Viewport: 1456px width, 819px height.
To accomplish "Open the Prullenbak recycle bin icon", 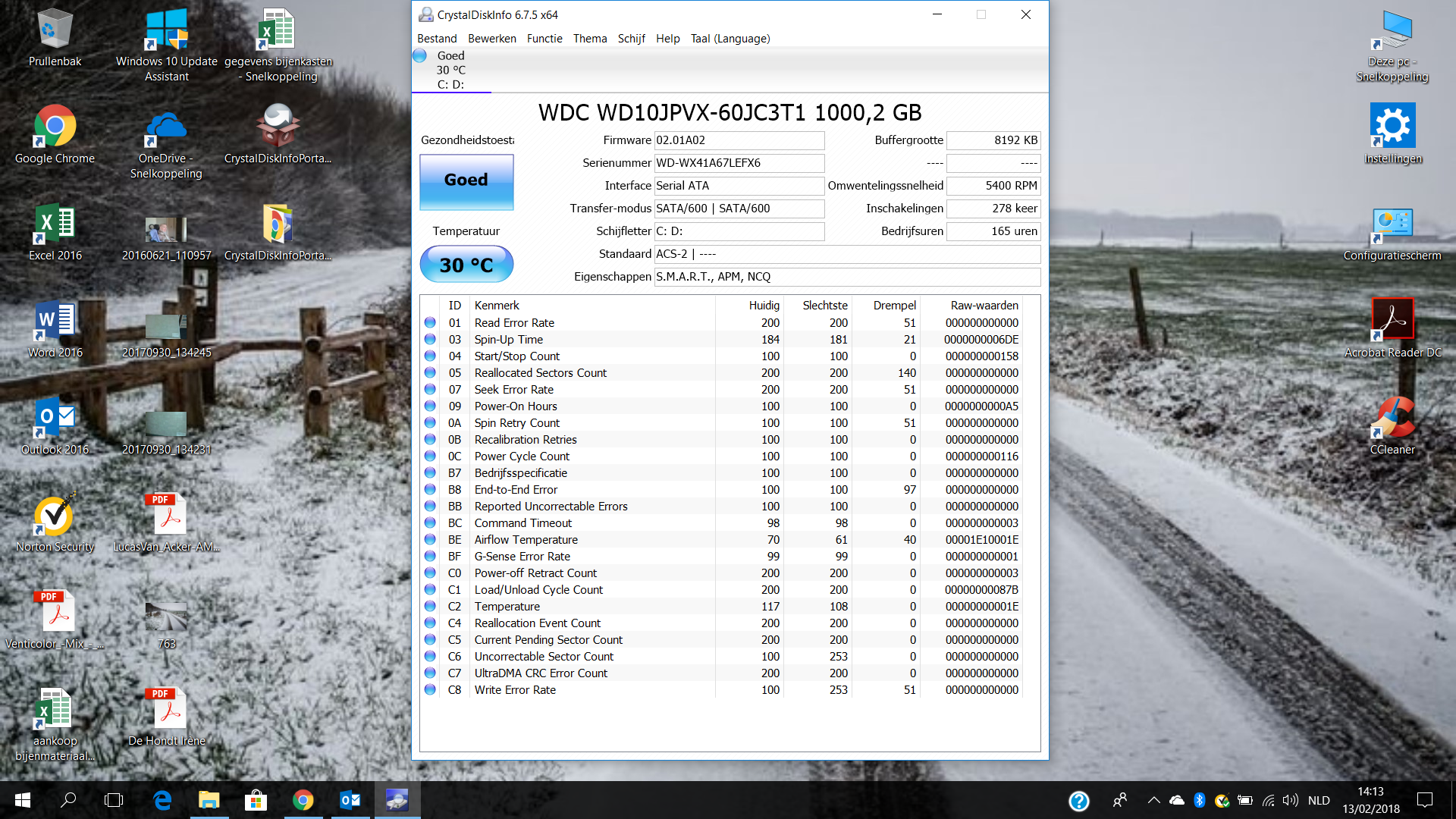I will click(x=55, y=38).
